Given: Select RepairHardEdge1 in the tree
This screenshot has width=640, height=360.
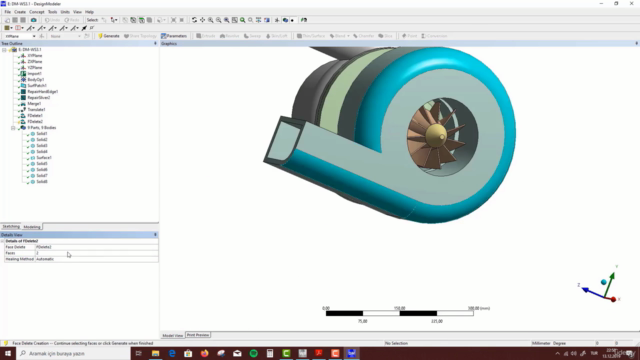Looking at the screenshot, I should tap(42, 92).
